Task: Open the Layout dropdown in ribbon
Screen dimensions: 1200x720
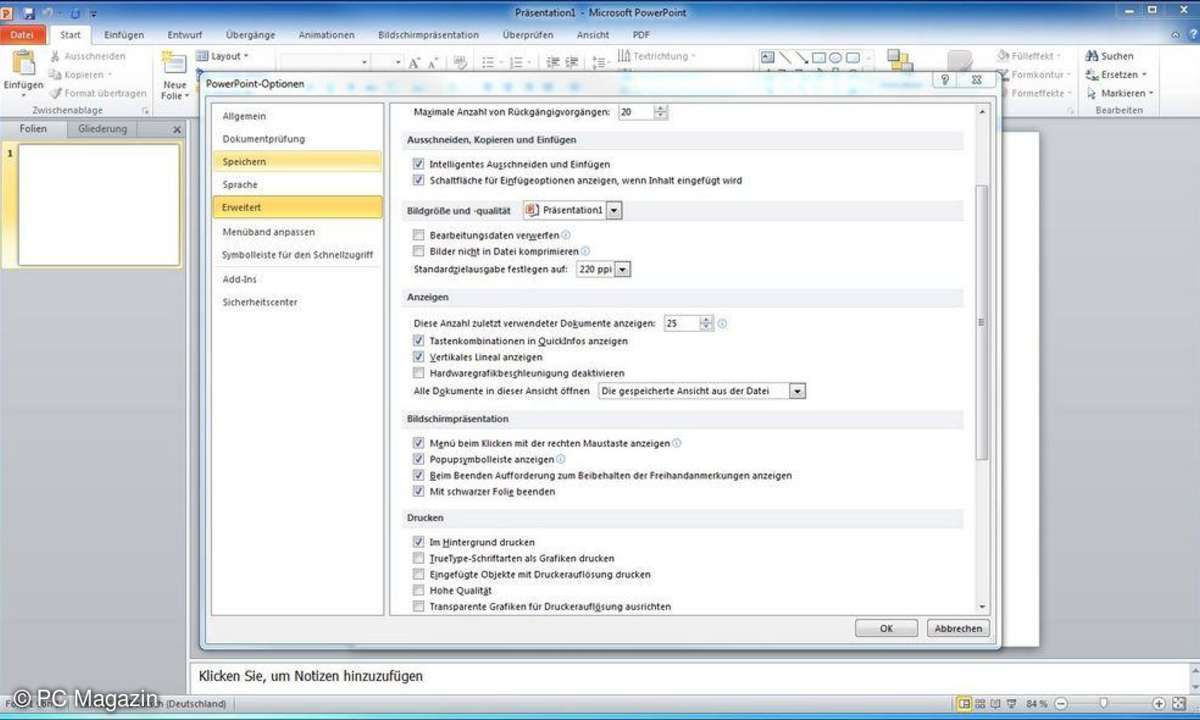Action: tap(223, 57)
